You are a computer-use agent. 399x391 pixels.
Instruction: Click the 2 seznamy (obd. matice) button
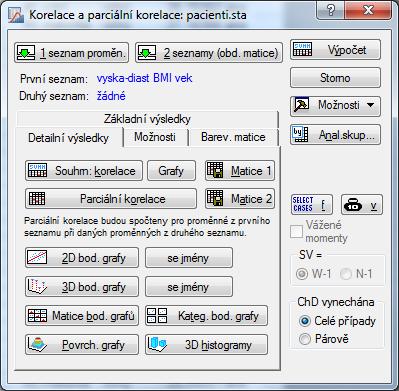point(209,52)
